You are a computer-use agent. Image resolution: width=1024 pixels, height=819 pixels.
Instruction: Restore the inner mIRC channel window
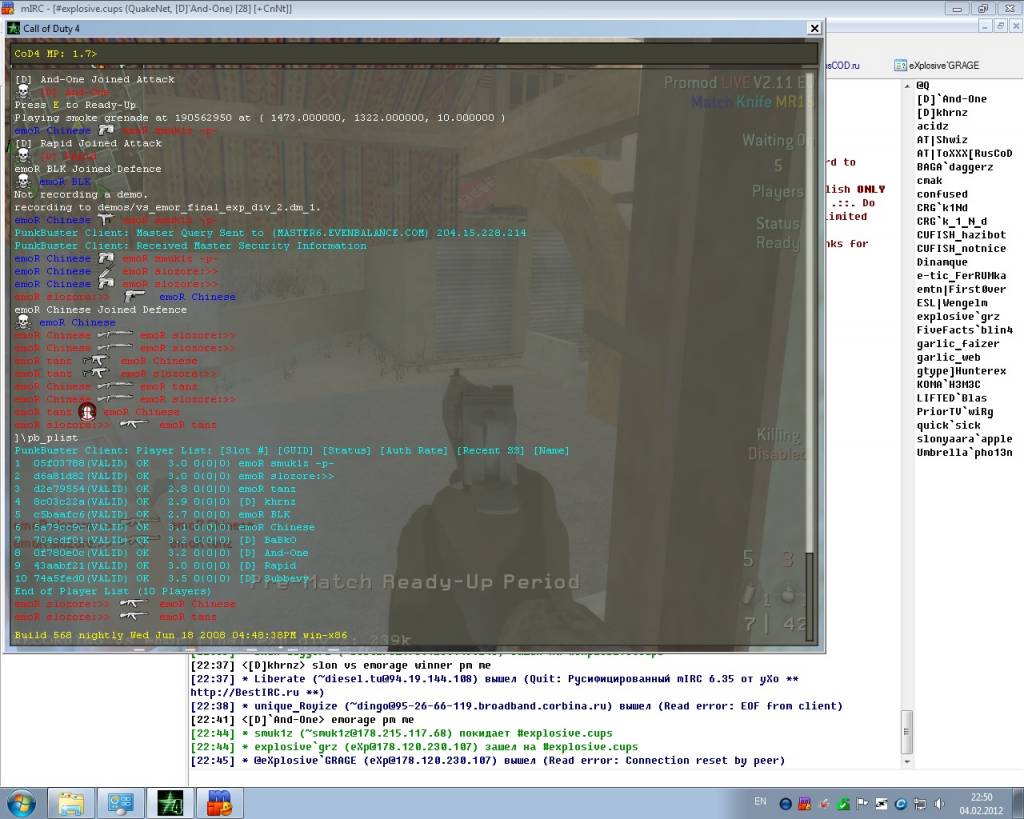click(1000, 26)
